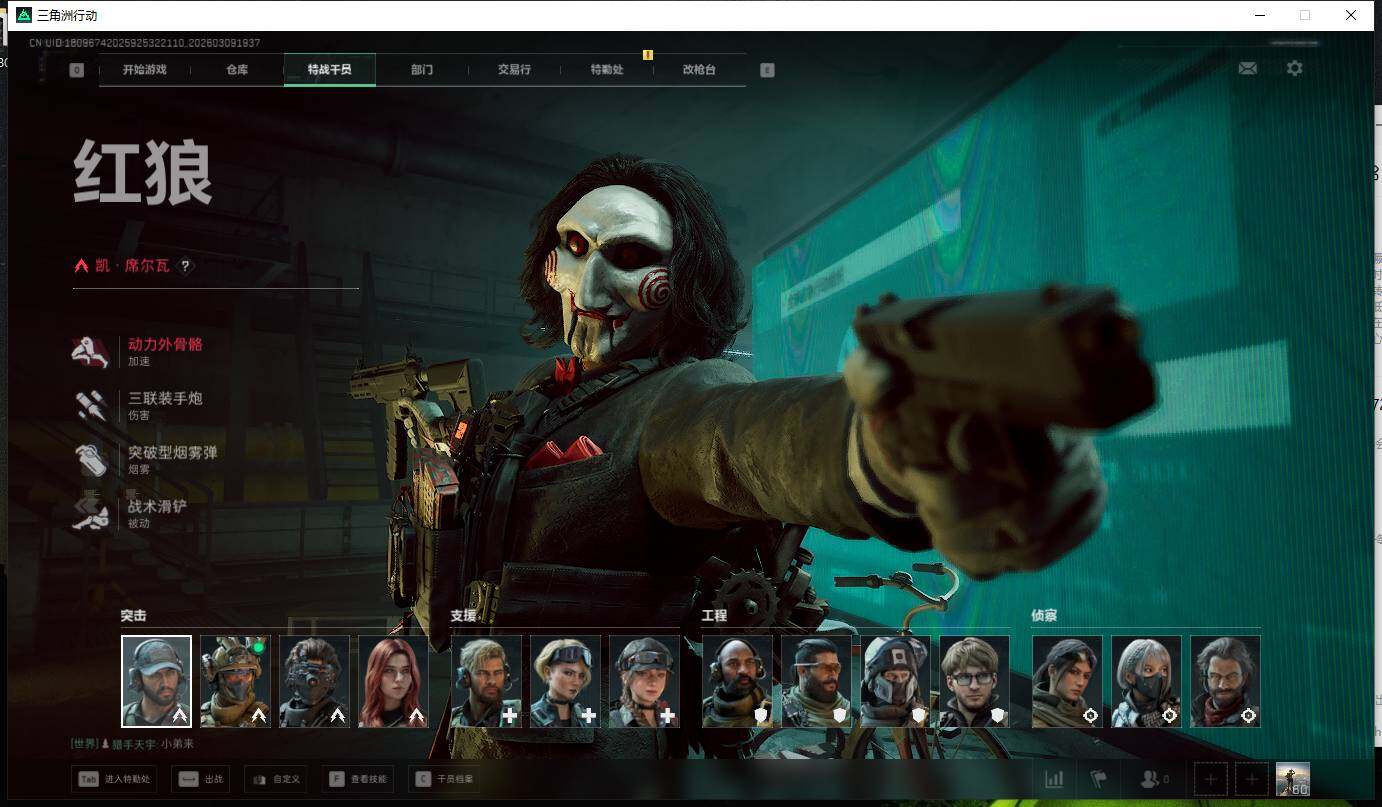
Task: Click the question mark beside 凯·席尔瓦
Action: 185,266
